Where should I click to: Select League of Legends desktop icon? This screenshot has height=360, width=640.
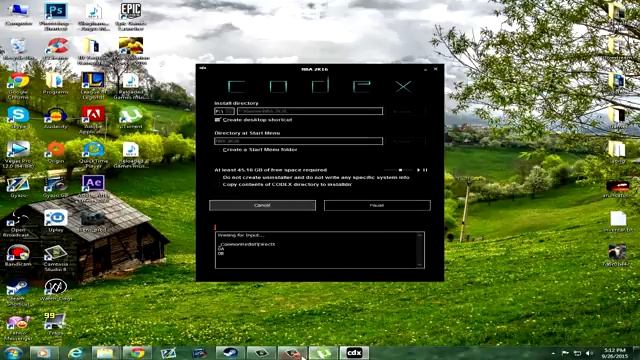point(93,86)
